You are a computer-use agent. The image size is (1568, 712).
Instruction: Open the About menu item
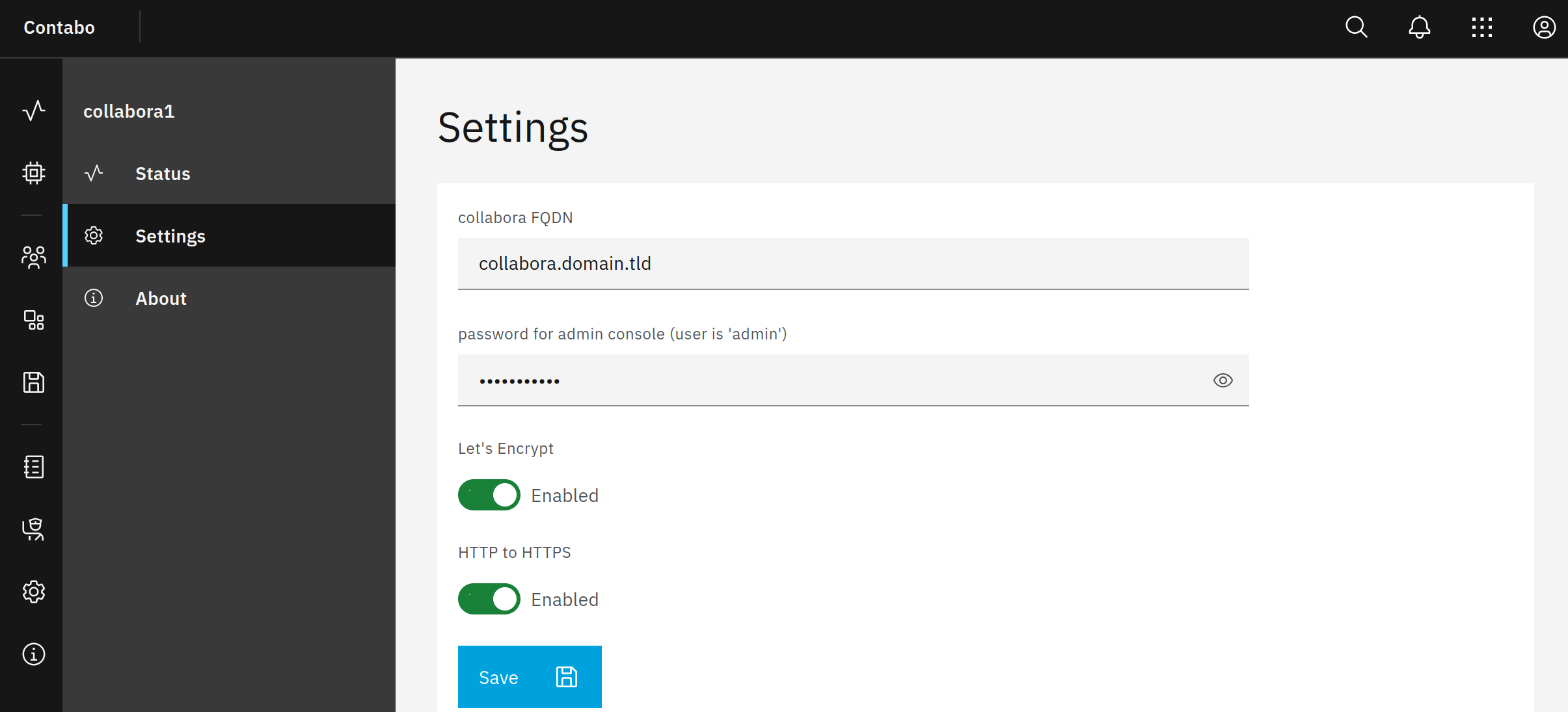(x=229, y=298)
